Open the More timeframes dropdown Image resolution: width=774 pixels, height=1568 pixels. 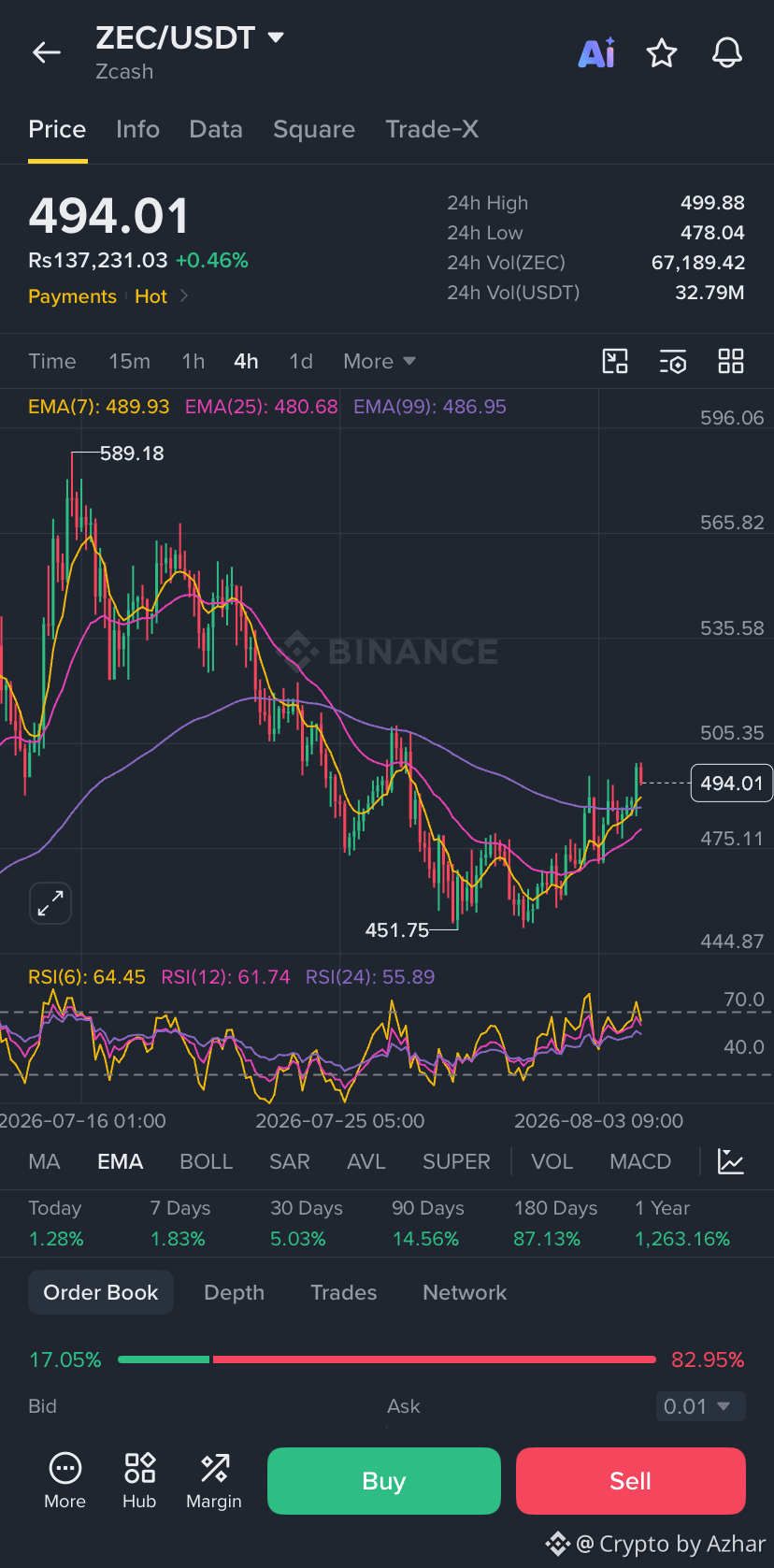pos(379,361)
